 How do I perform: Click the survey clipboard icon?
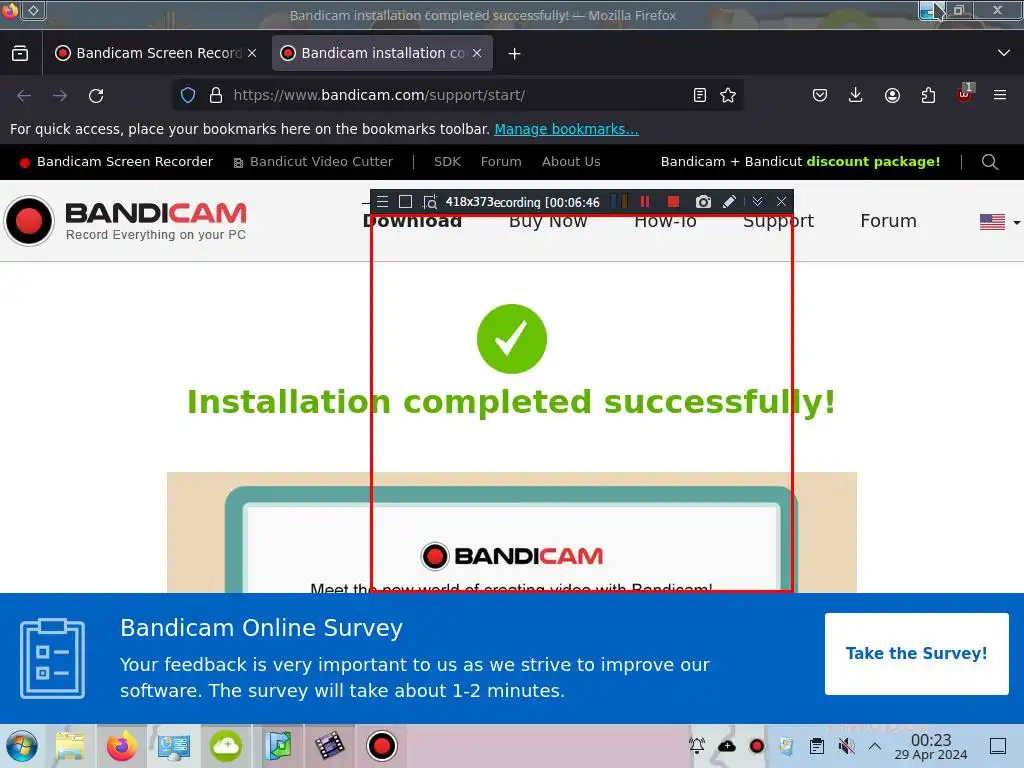[x=52, y=658]
